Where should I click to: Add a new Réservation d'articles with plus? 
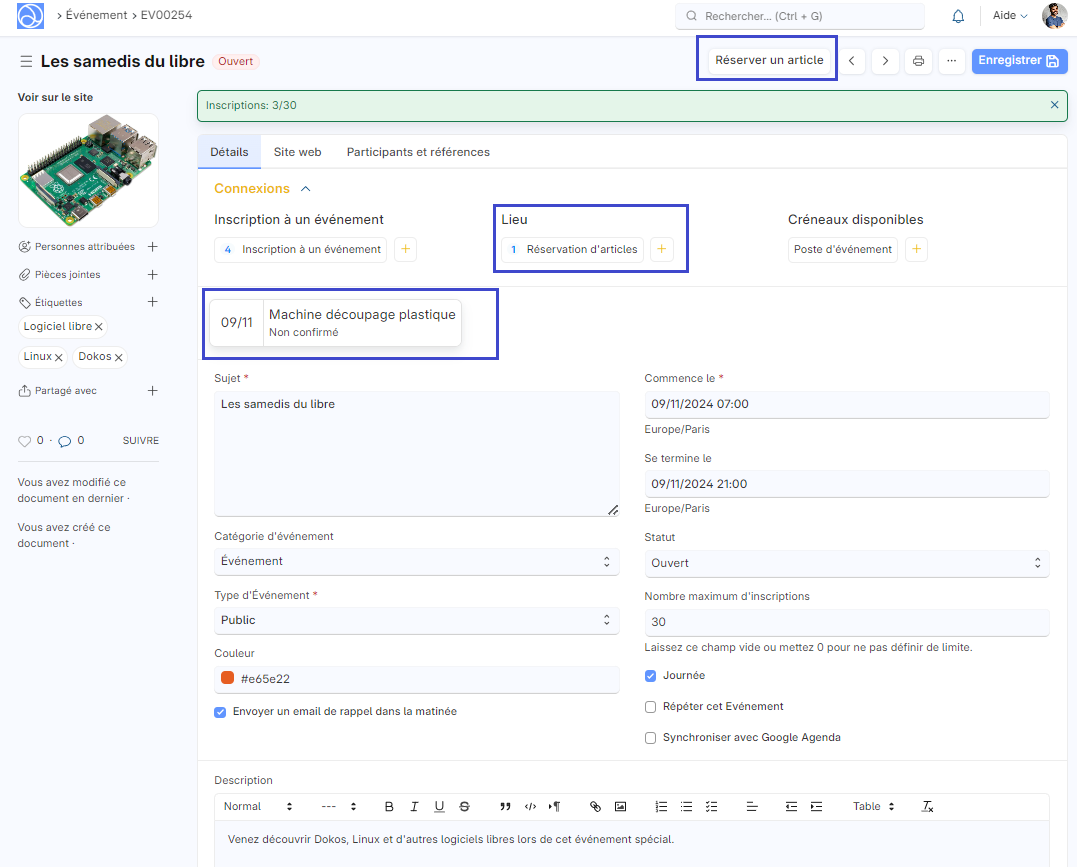tap(661, 250)
